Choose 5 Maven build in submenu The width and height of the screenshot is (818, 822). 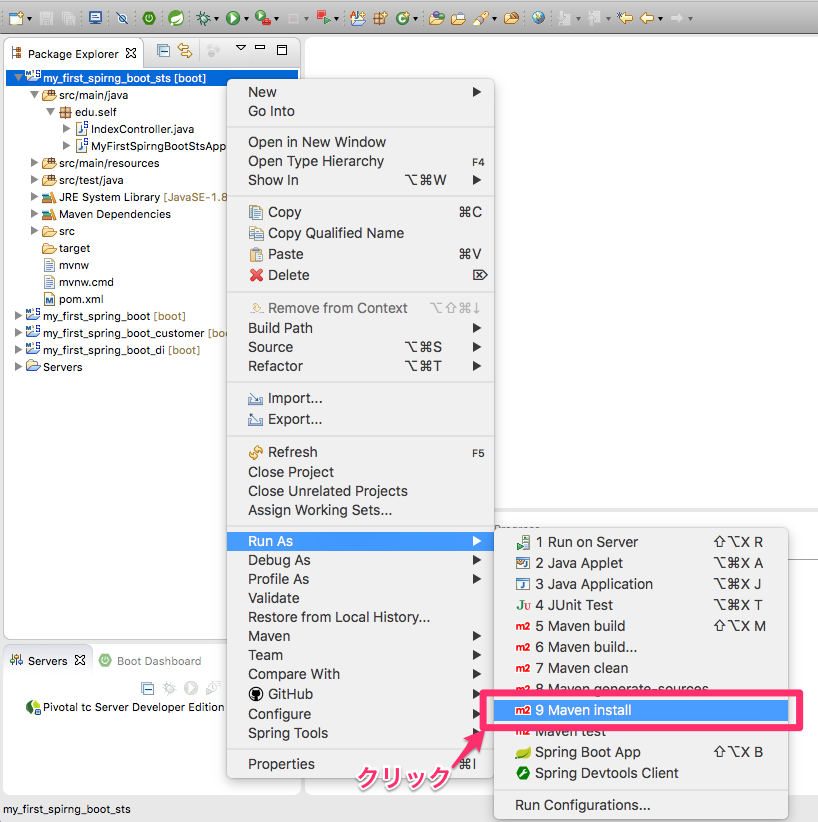click(641, 626)
